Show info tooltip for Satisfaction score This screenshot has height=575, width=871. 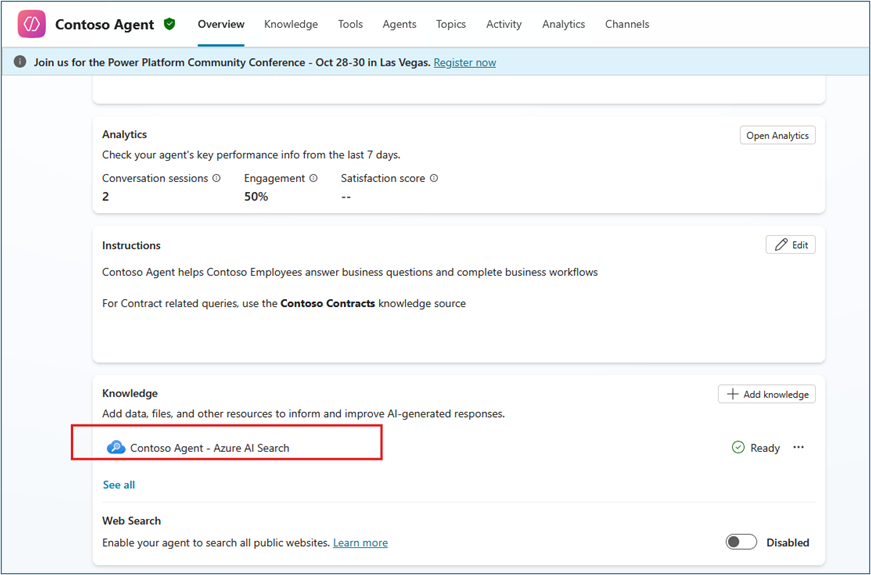pos(434,178)
